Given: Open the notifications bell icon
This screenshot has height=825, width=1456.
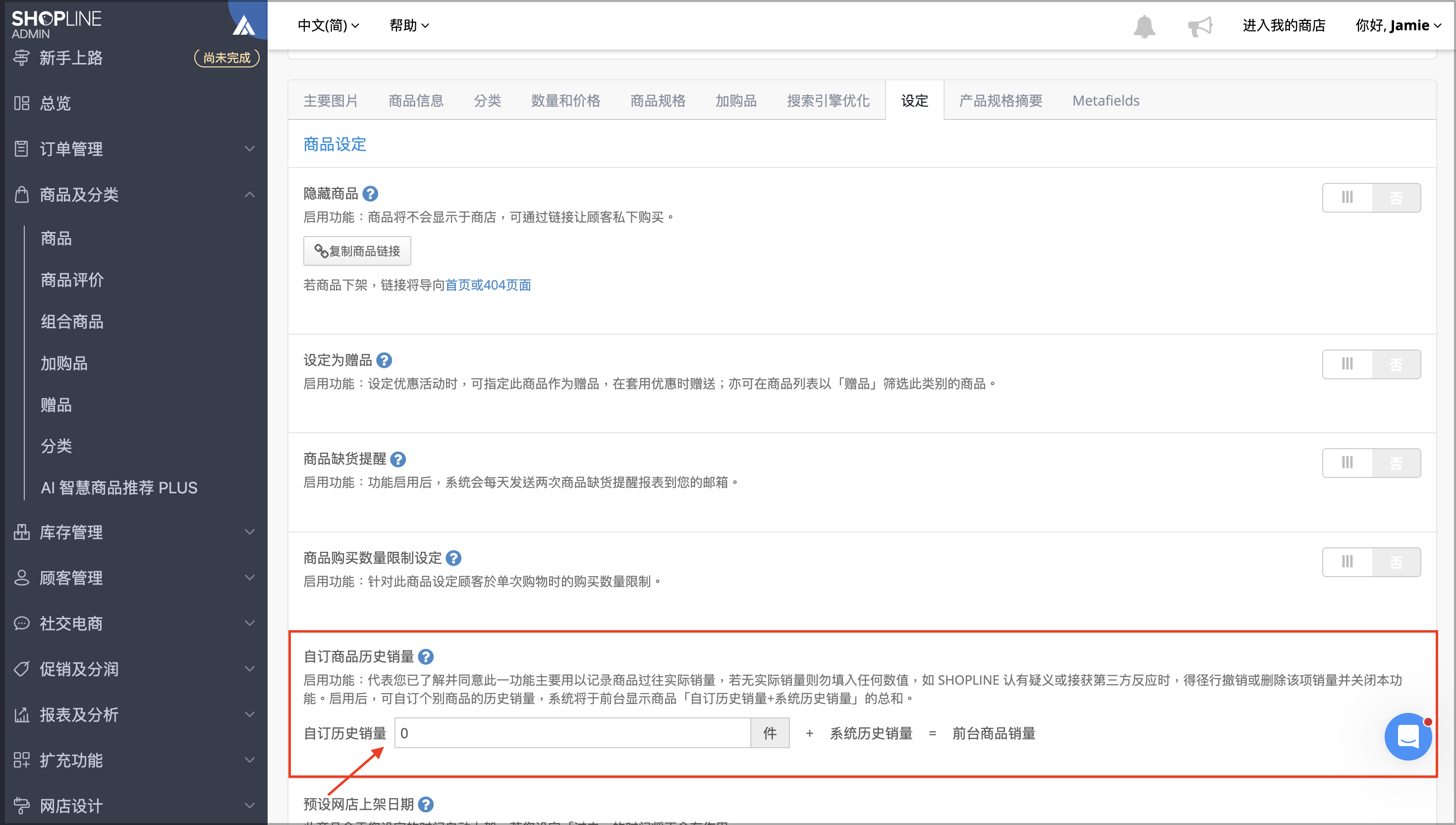Looking at the screenshot, I should (x=1144, y=26).
